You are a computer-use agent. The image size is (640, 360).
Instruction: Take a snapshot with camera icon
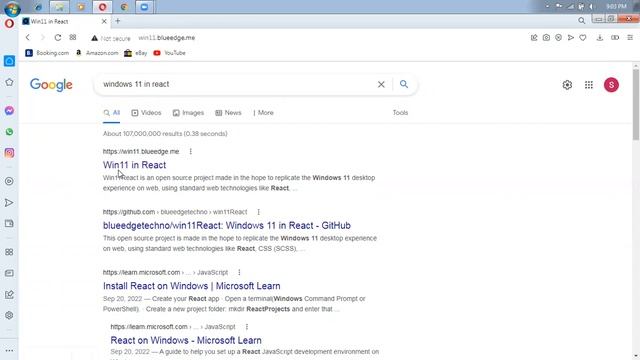(x=546, y=38)
